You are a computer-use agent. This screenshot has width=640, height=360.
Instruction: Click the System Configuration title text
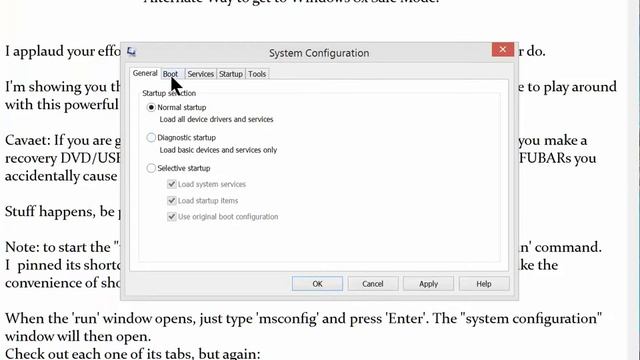[x=319, y=53]
